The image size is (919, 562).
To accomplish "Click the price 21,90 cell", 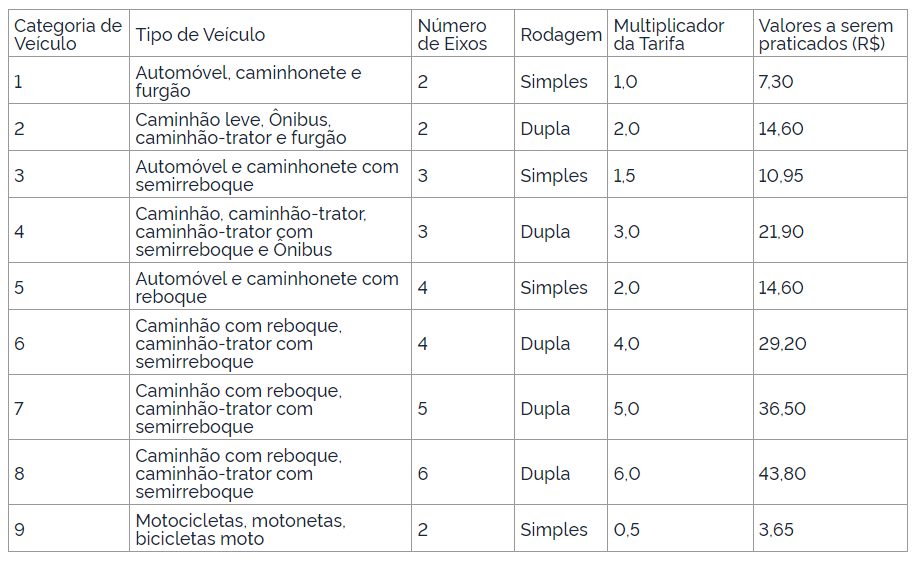I will 781,232.
